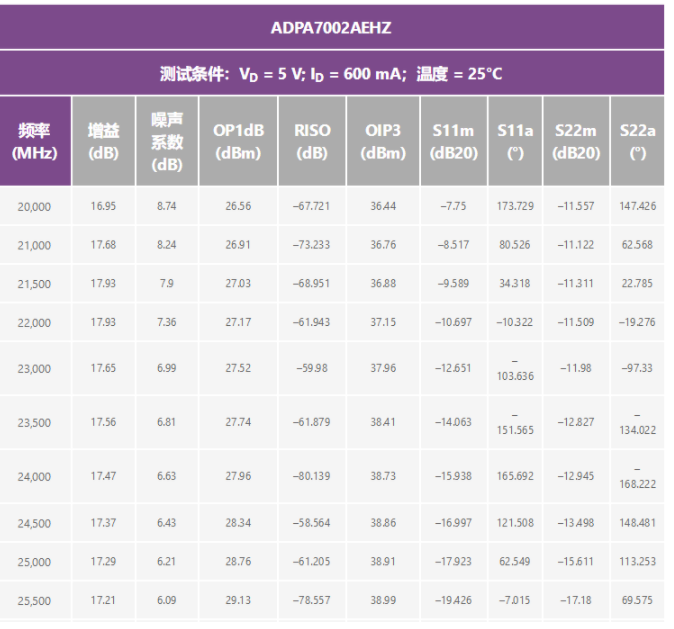Click gain value 16.95
This screenshot has height=629, width=674.
tap(103, 206)
